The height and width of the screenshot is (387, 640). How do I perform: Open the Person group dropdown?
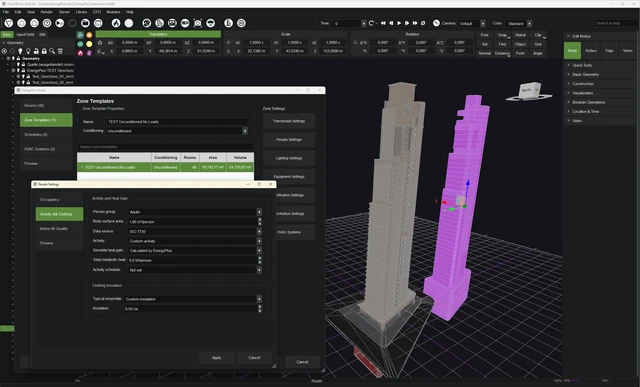195,212
